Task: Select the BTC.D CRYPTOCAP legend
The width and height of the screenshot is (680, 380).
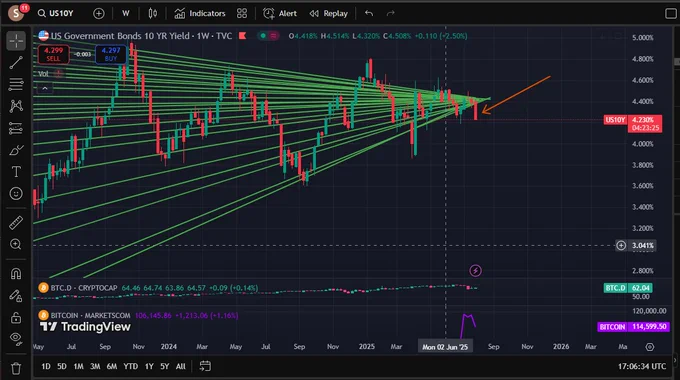Action: (x=84, y=288)
